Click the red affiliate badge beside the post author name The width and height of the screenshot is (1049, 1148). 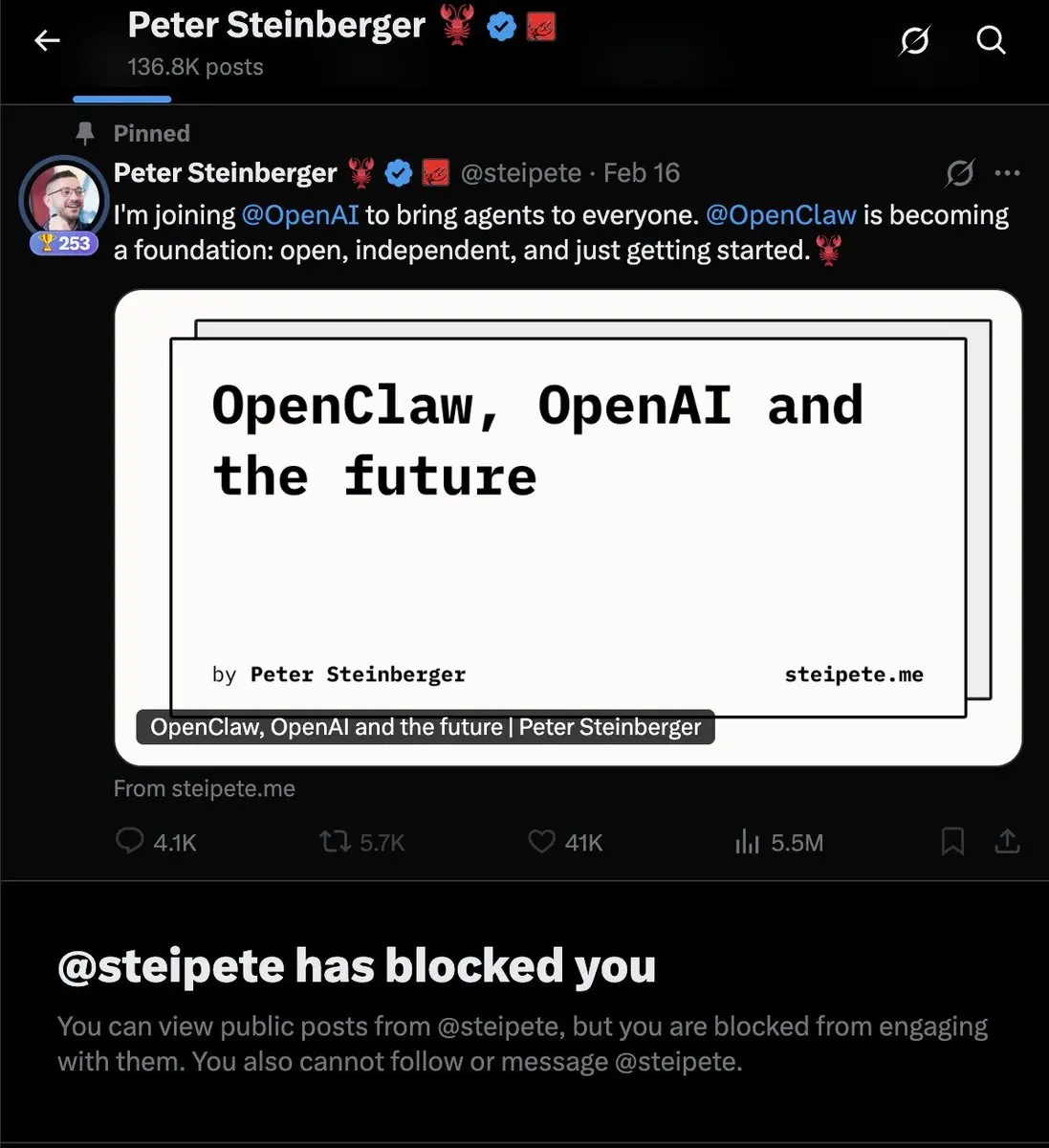pos(436,173)
